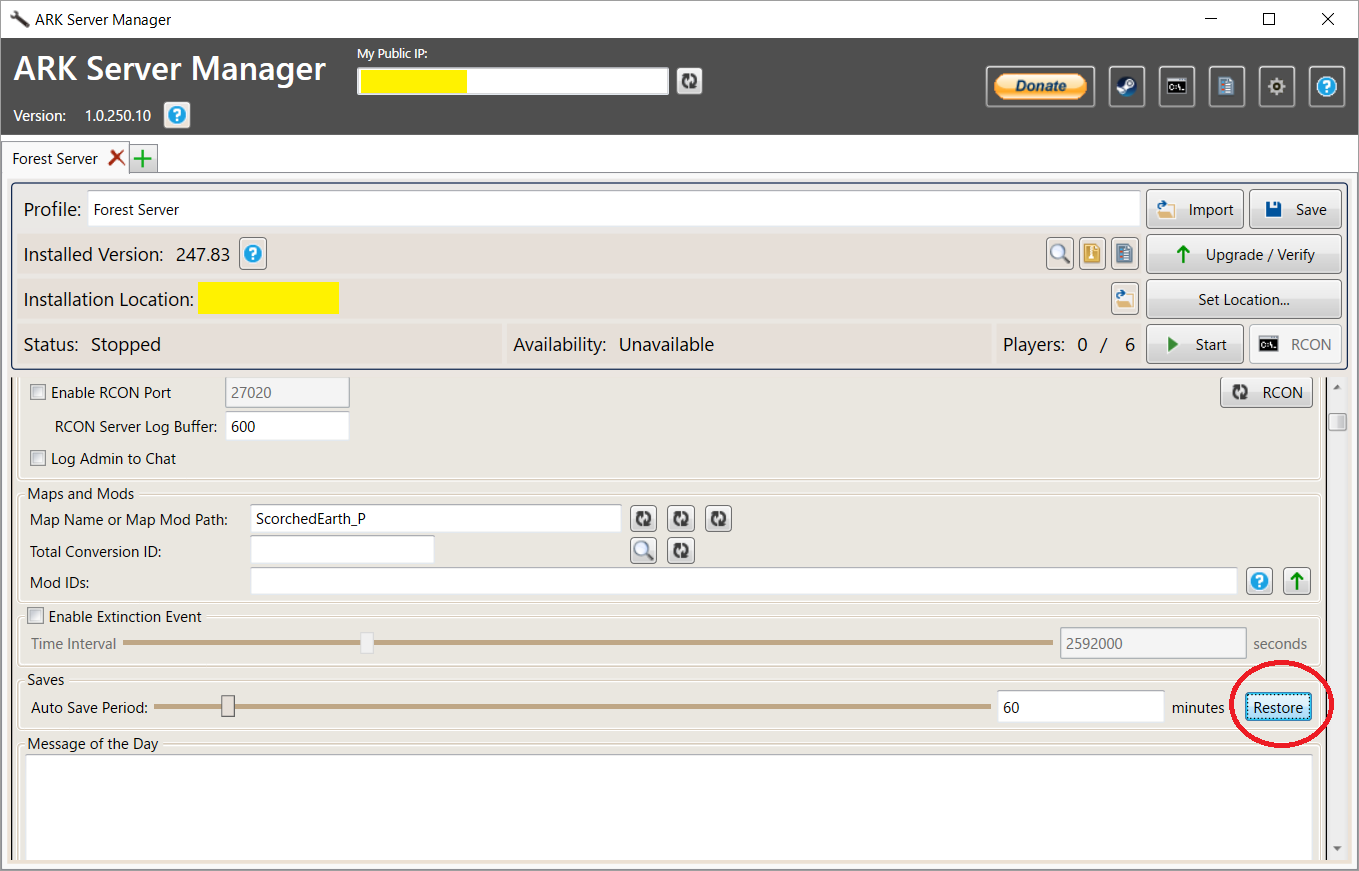Click 'Availability: Unavailable' text

coord(613,344)
